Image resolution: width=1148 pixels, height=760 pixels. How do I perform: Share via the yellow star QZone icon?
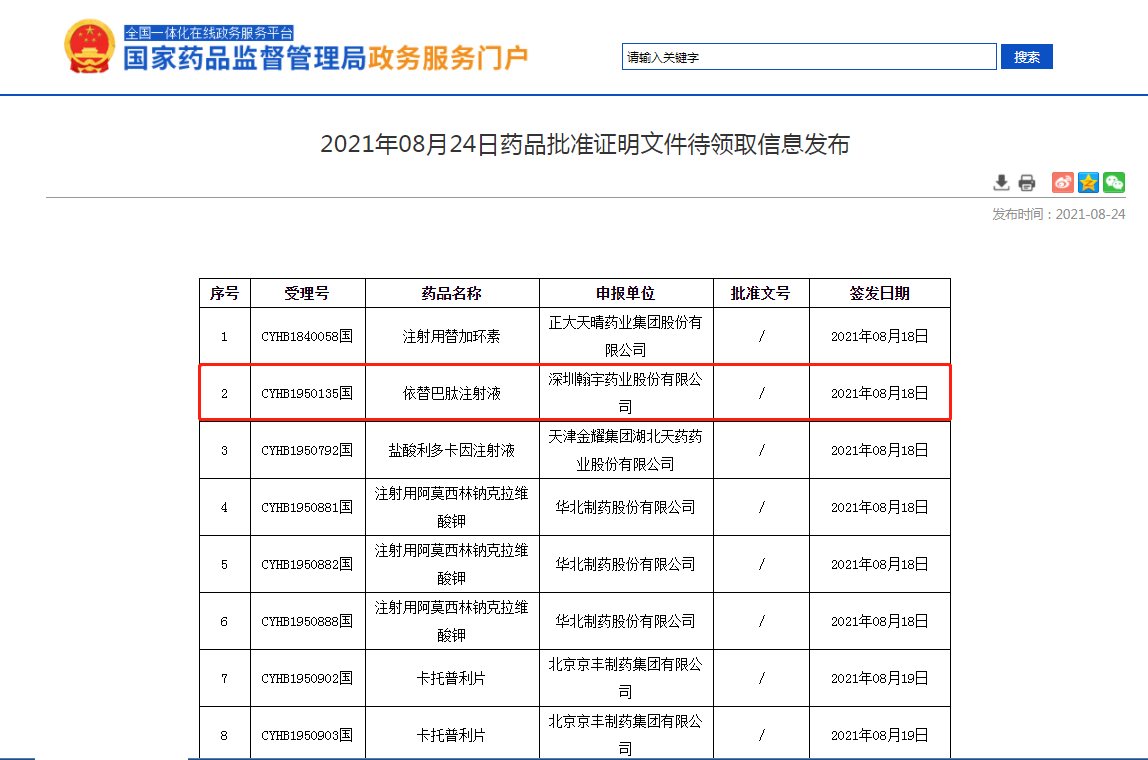tap(1088, 182)
